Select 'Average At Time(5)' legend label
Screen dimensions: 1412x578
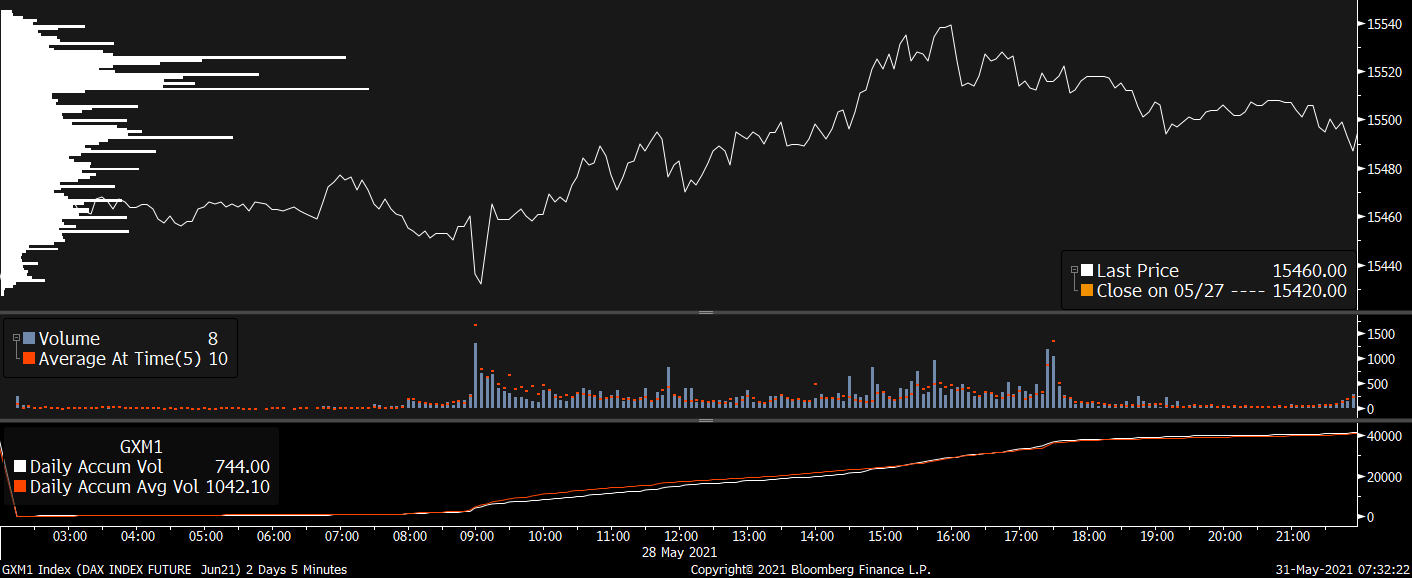point(121,358)
